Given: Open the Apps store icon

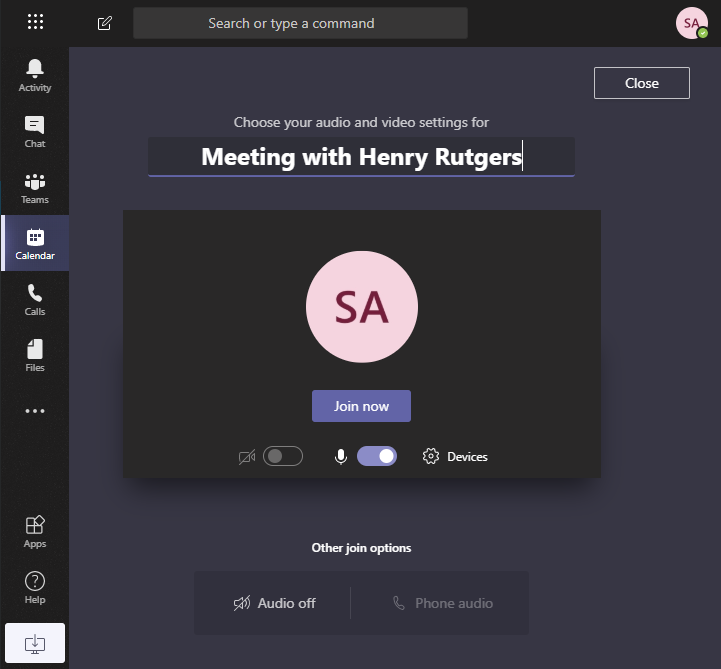Looking at the screenshot, I should coord(35,531).
